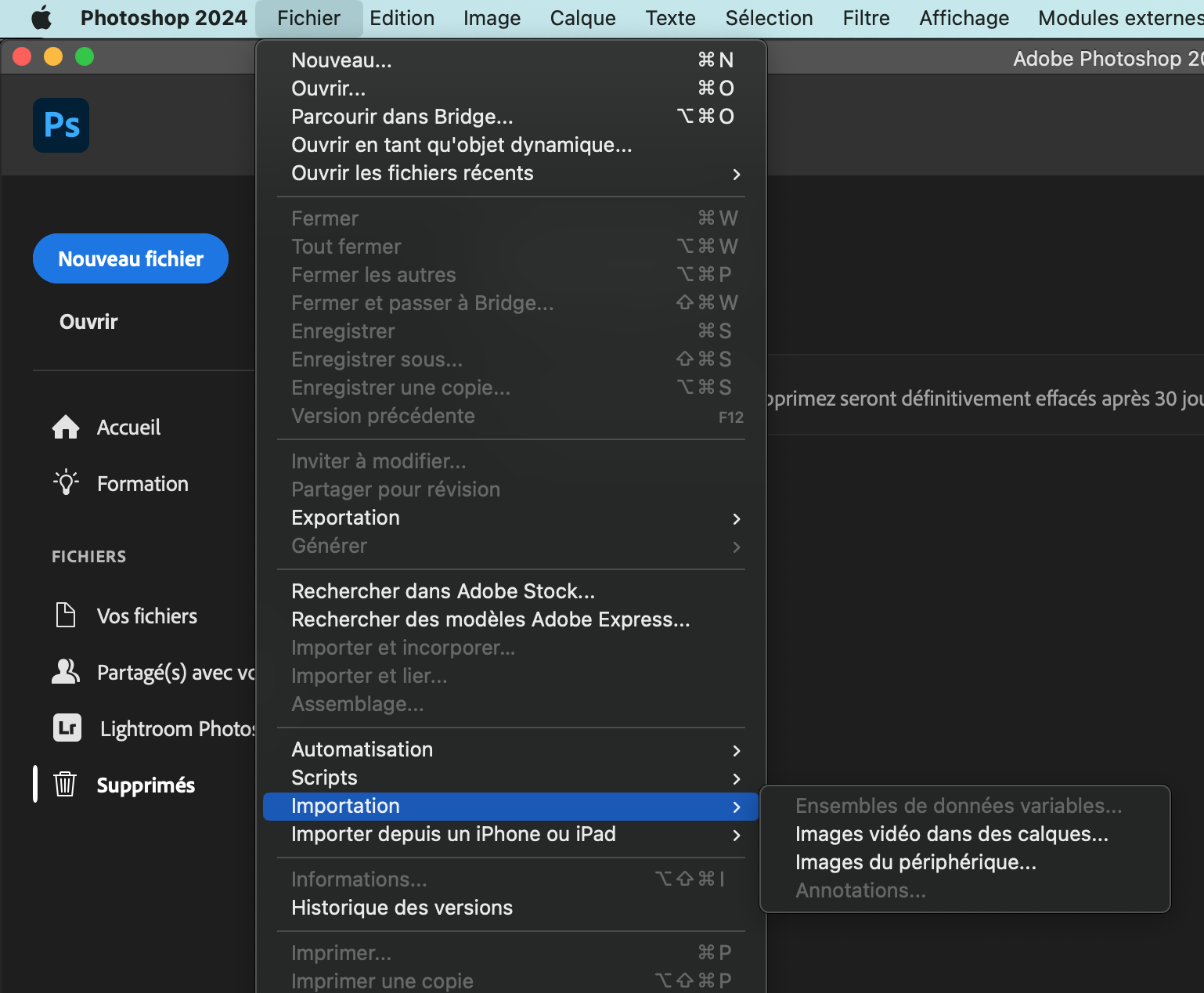Screen dimensions: 1204x993
Task: Click the Nouveau fichier button
Action: point(131,258)
